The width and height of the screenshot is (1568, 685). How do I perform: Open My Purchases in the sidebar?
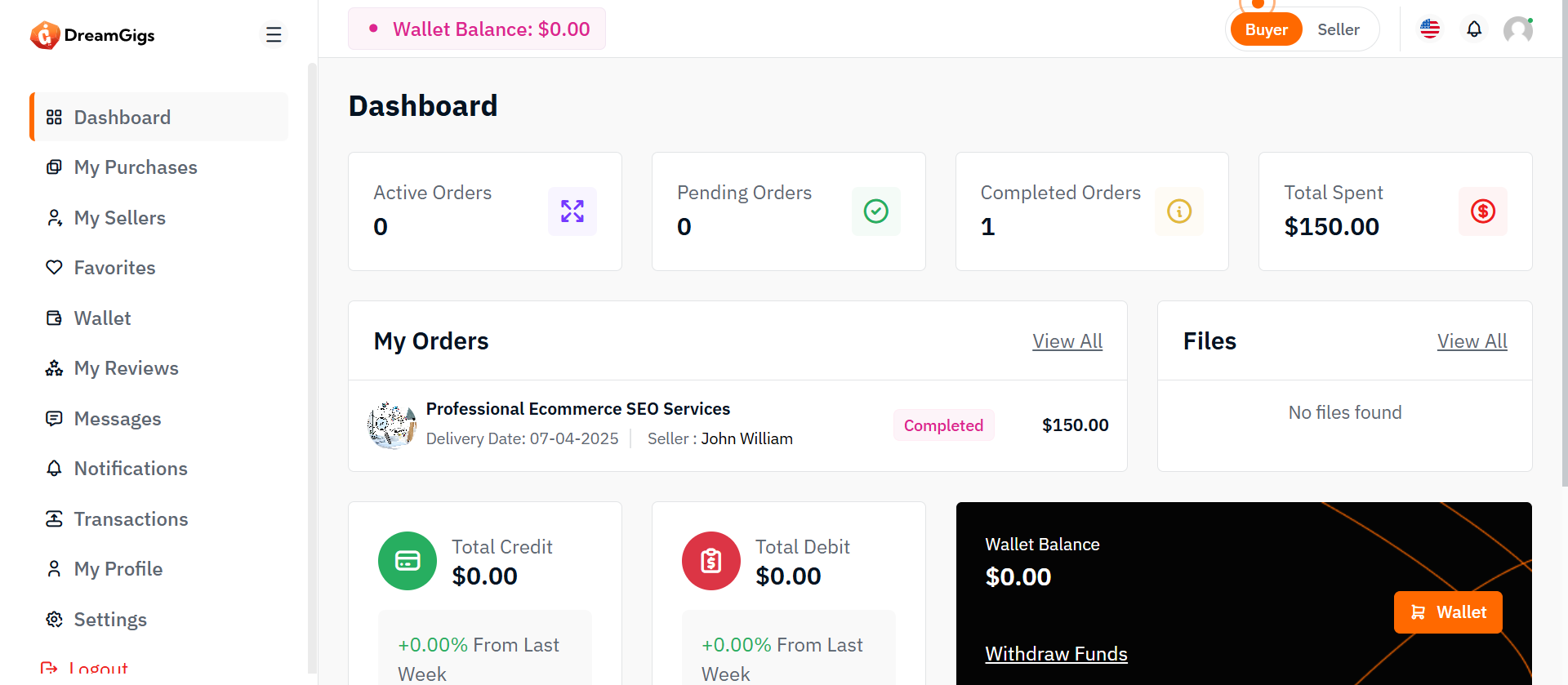click(136, 167)
